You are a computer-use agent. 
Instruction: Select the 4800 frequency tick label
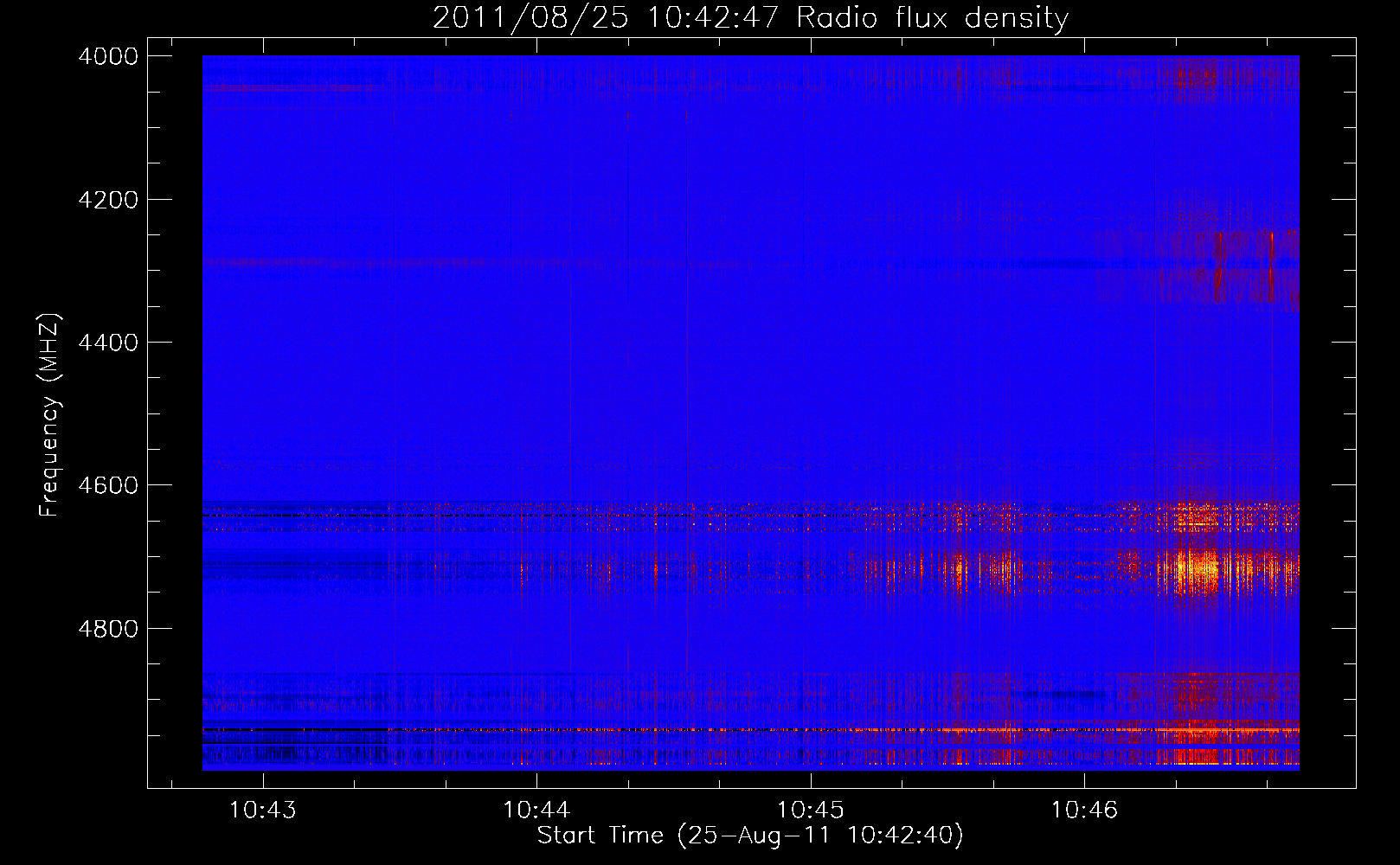tap(108, 629)
